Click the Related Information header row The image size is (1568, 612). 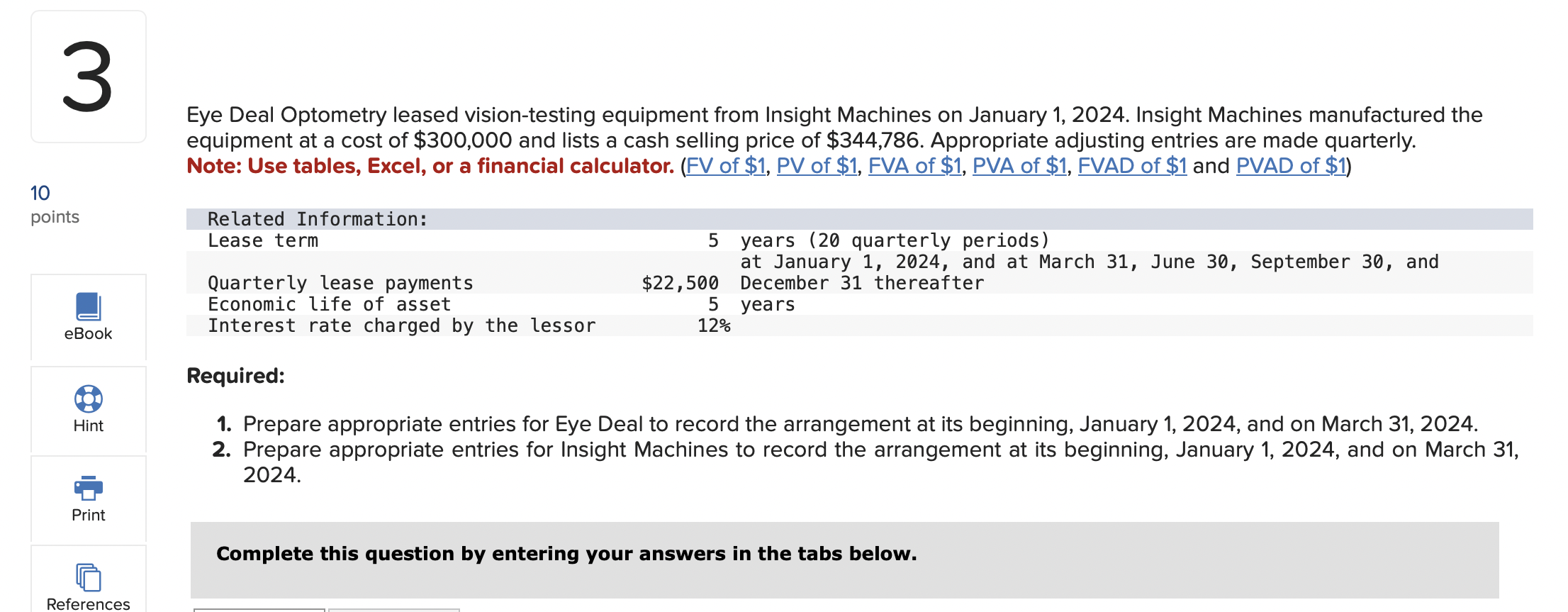click(x=317, y=218)
